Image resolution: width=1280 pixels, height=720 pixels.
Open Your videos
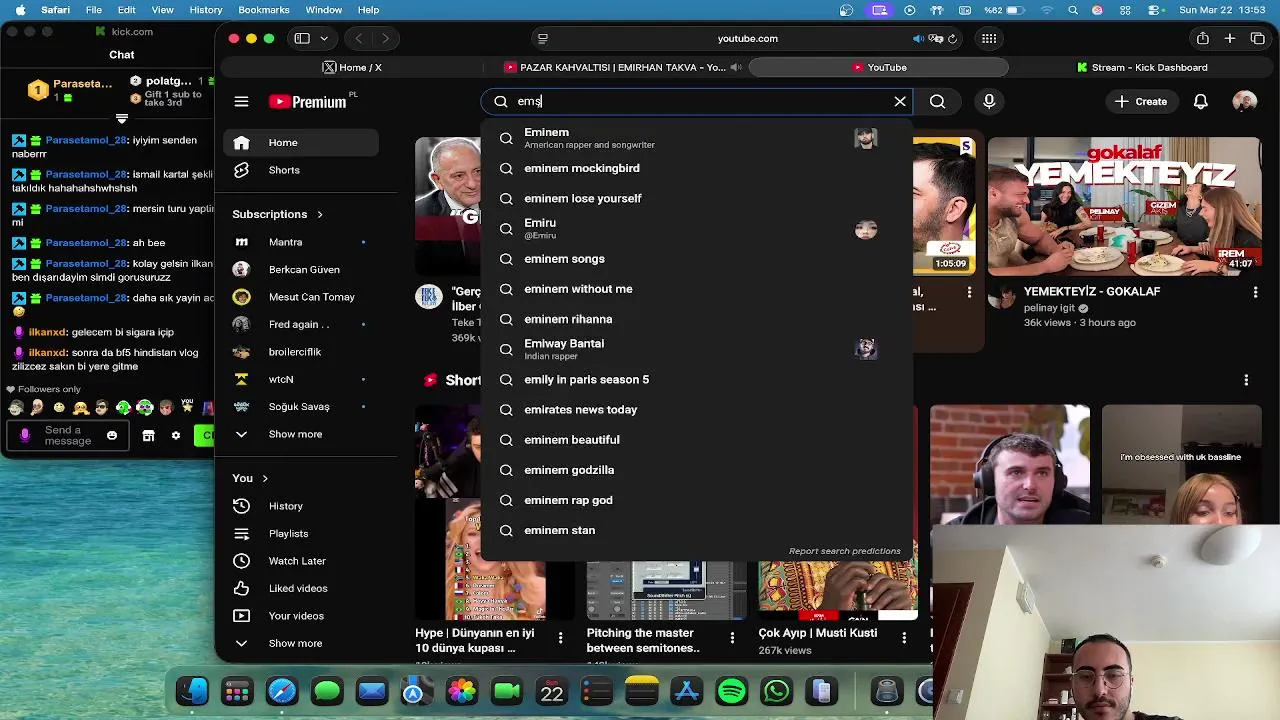tap(301, 616)
